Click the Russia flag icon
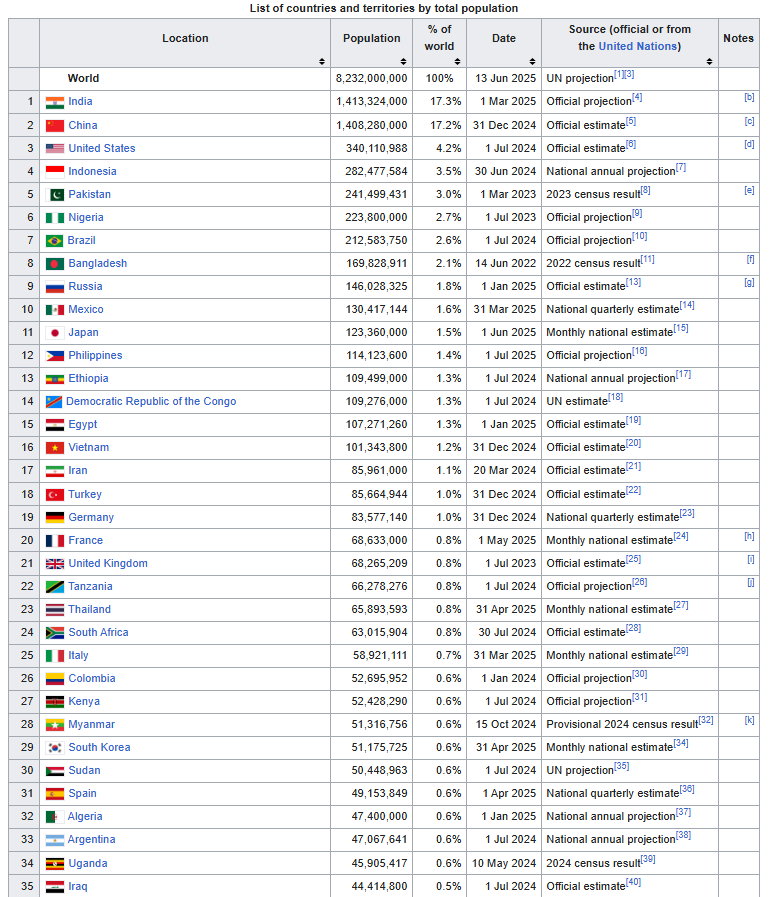Image resolution: width=774 pixels, height=897 pixels. [x=55, y=287]
